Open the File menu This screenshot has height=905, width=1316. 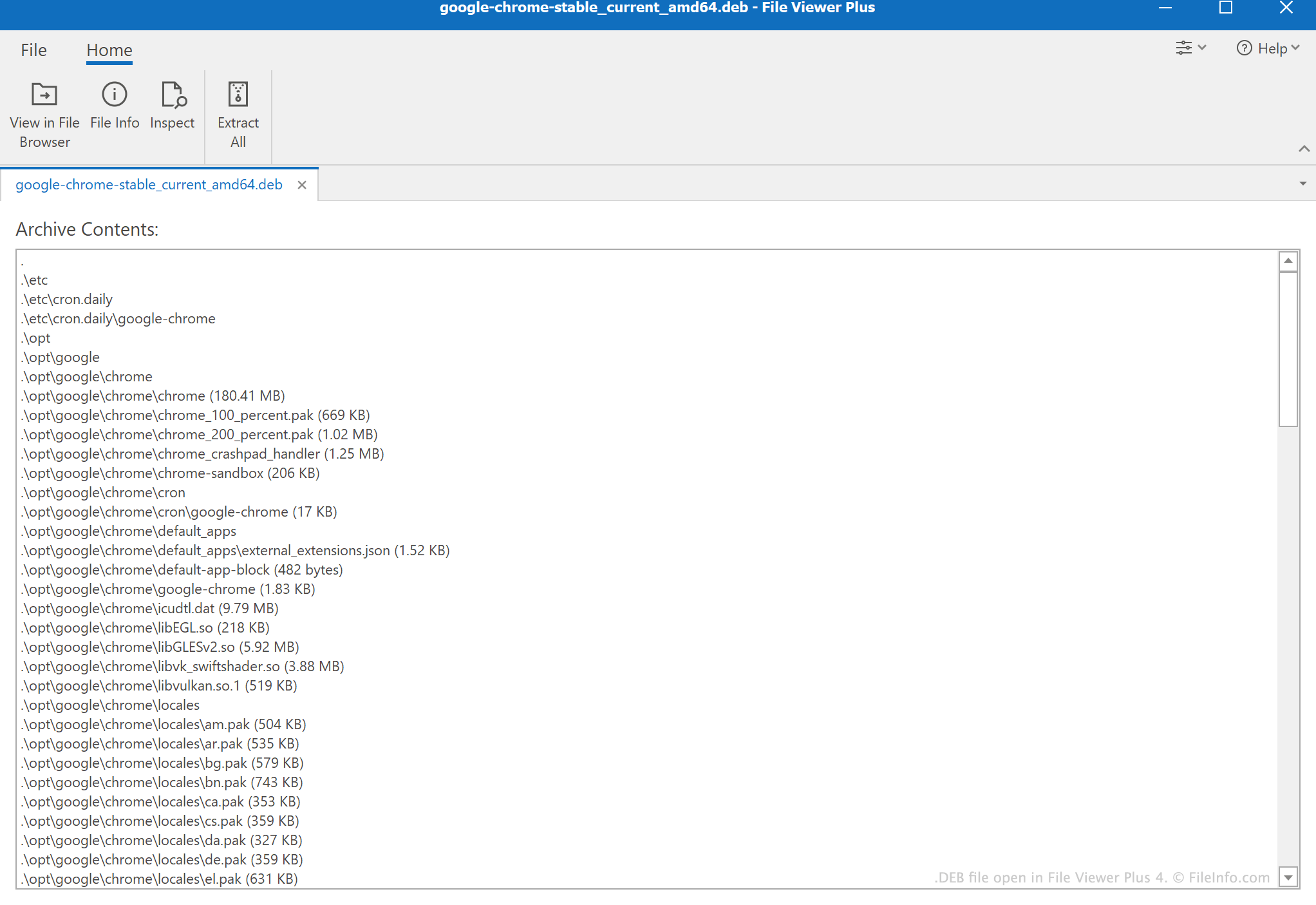tap(33, 50)
